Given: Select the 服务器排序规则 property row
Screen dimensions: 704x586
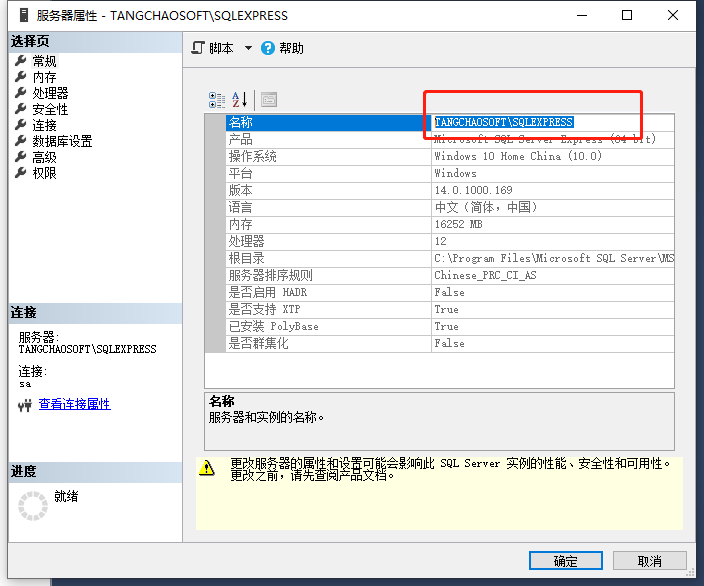Looking at the screenshot, I should pyautogui.click(x=328, y=276).
